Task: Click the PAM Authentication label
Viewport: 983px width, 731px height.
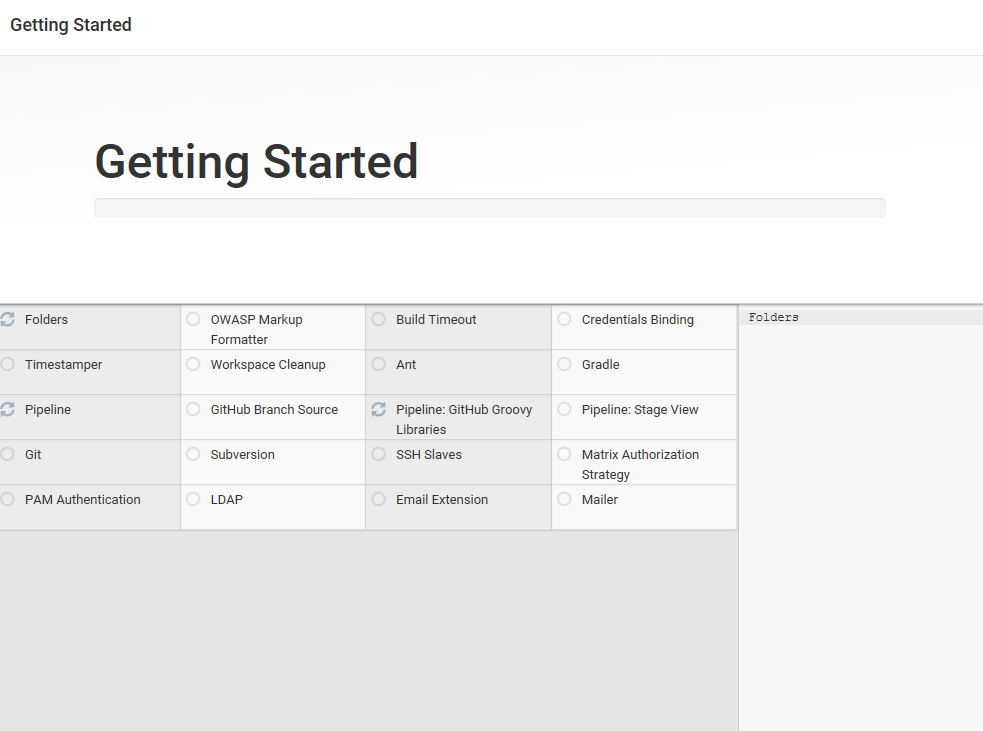Action: tap(83, 500)
